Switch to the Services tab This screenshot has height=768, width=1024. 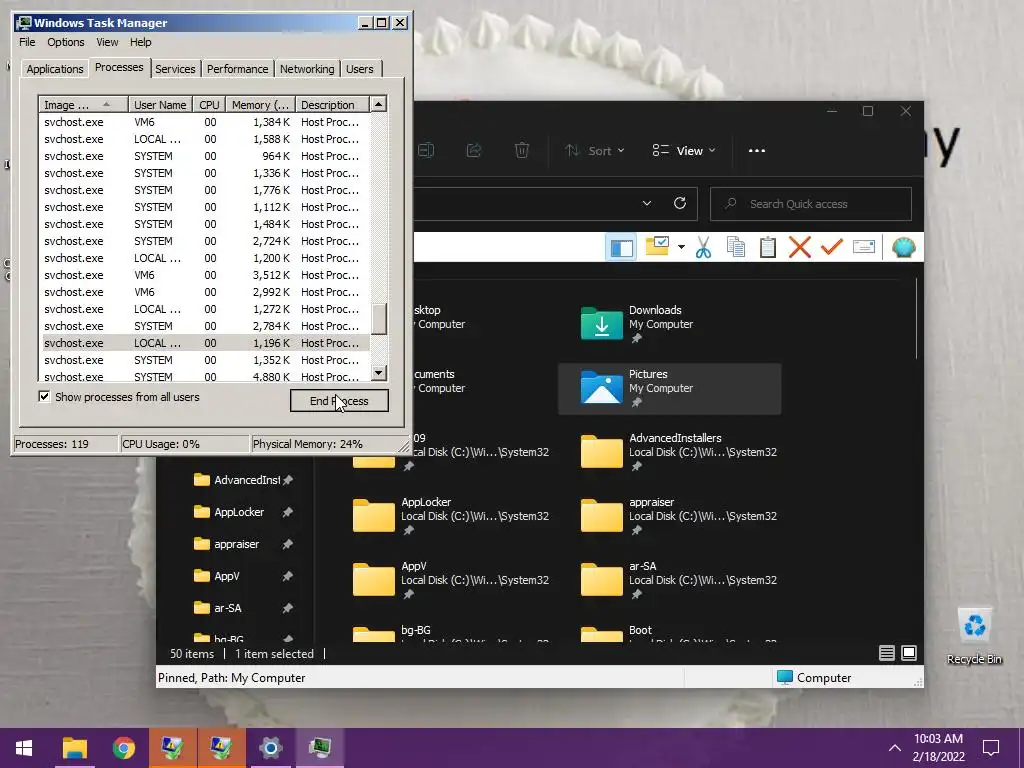(175, 69)
